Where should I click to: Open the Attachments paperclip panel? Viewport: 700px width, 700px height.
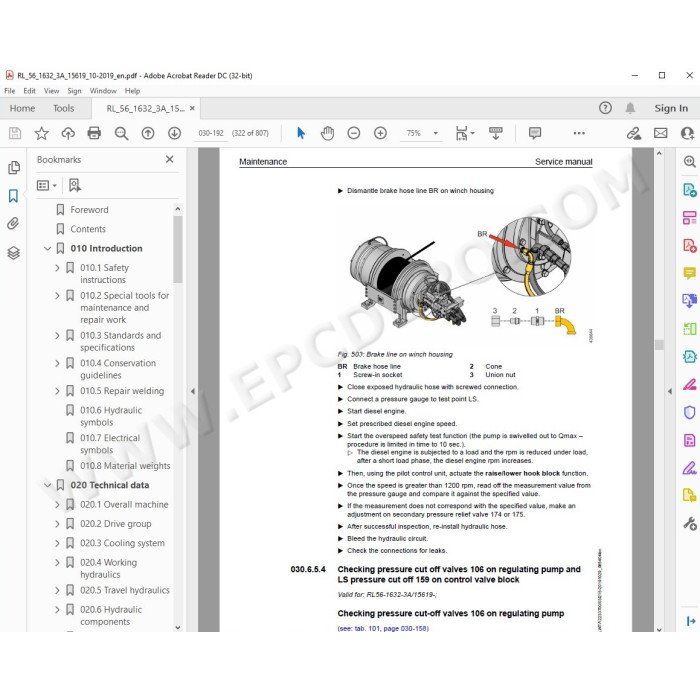(x=13, y=224)
